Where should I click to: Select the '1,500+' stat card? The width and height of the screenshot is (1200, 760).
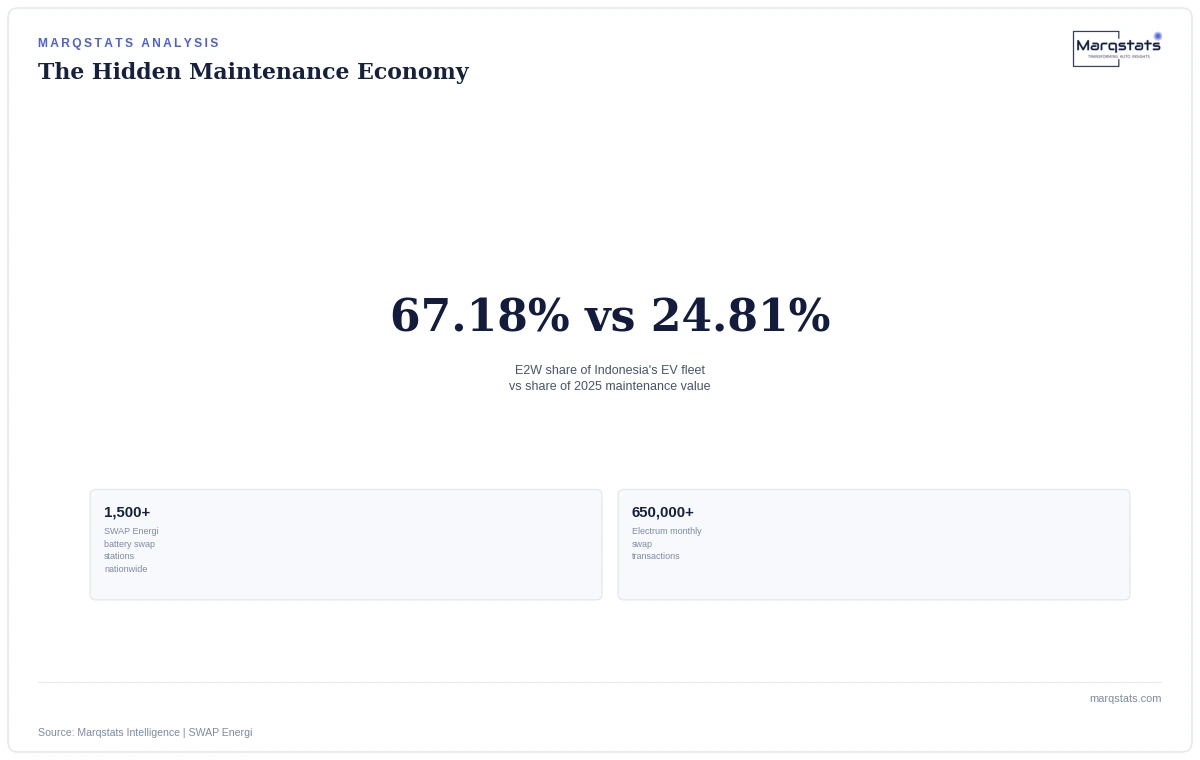(346, 545)
